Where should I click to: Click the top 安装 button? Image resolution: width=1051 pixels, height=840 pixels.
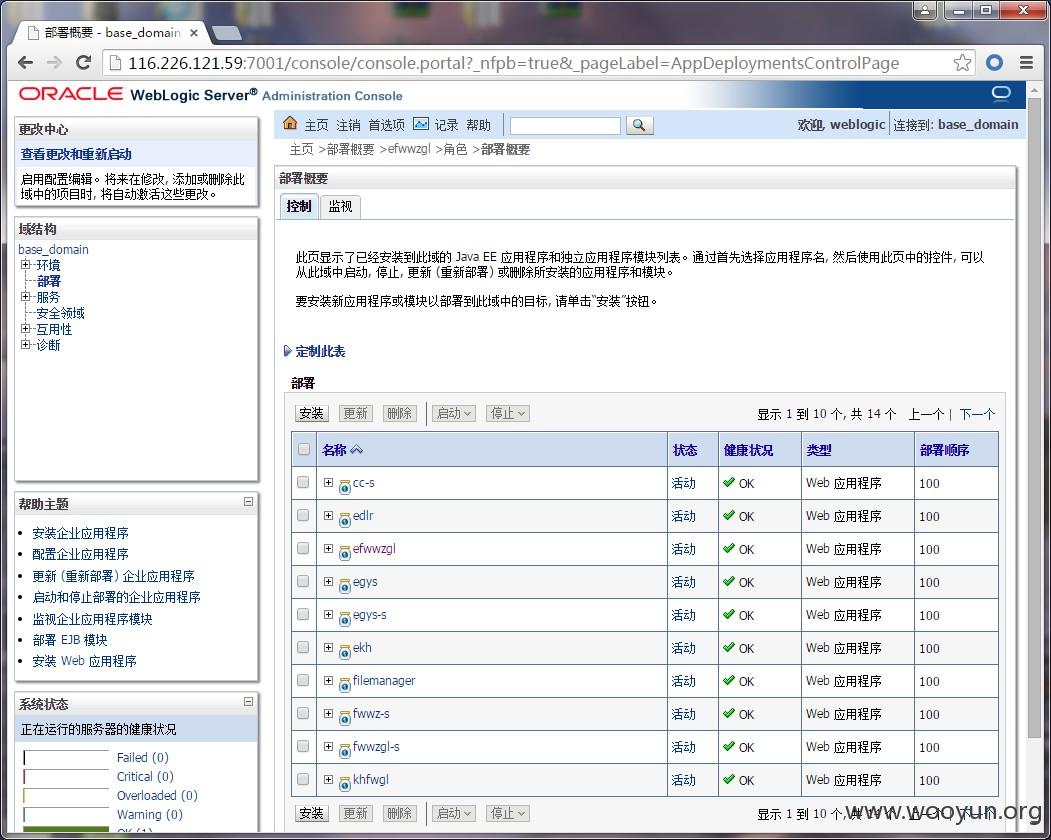(x=312, y=414)
